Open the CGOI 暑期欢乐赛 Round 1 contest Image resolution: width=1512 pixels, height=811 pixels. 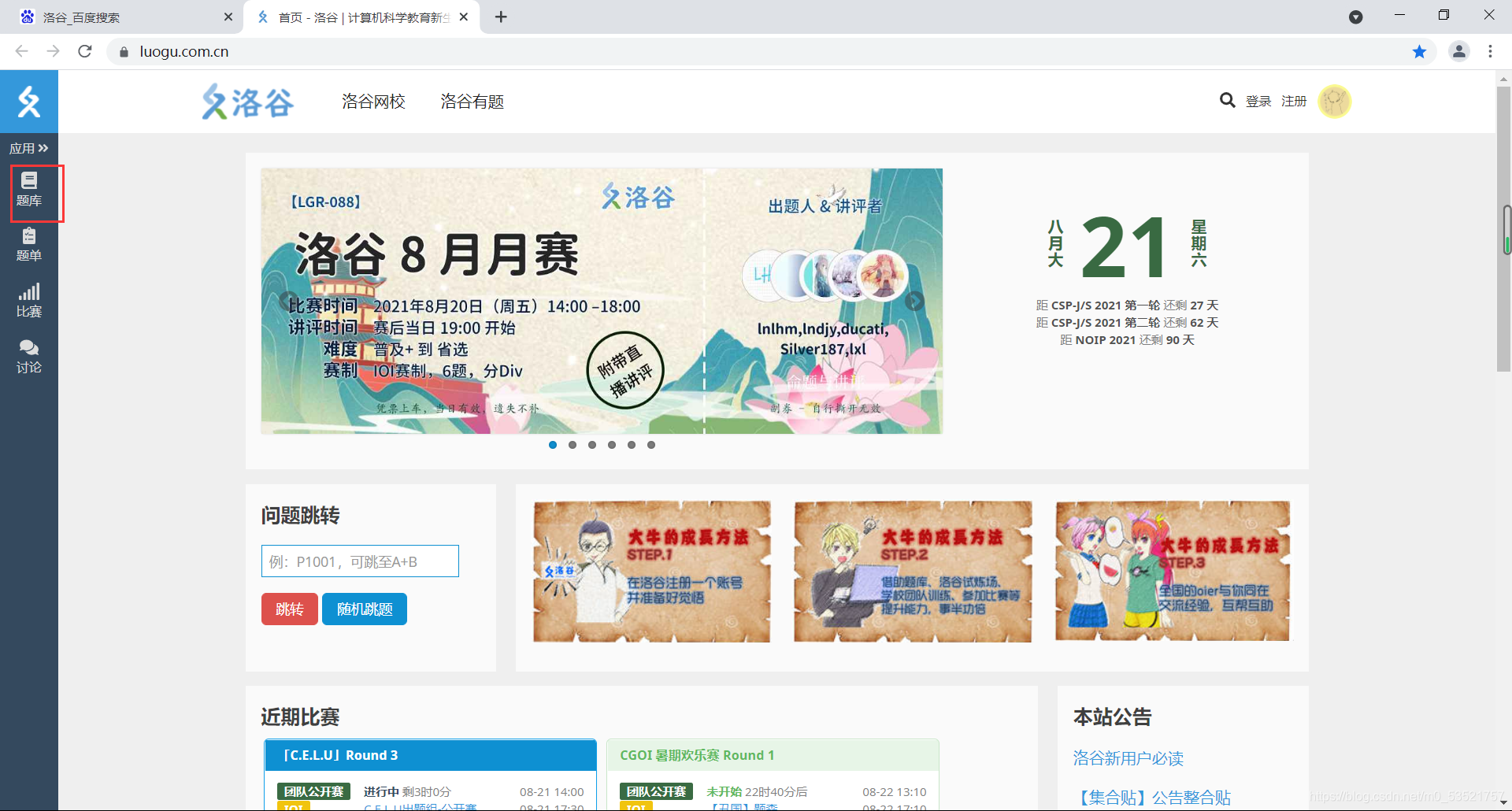[697, 755]
